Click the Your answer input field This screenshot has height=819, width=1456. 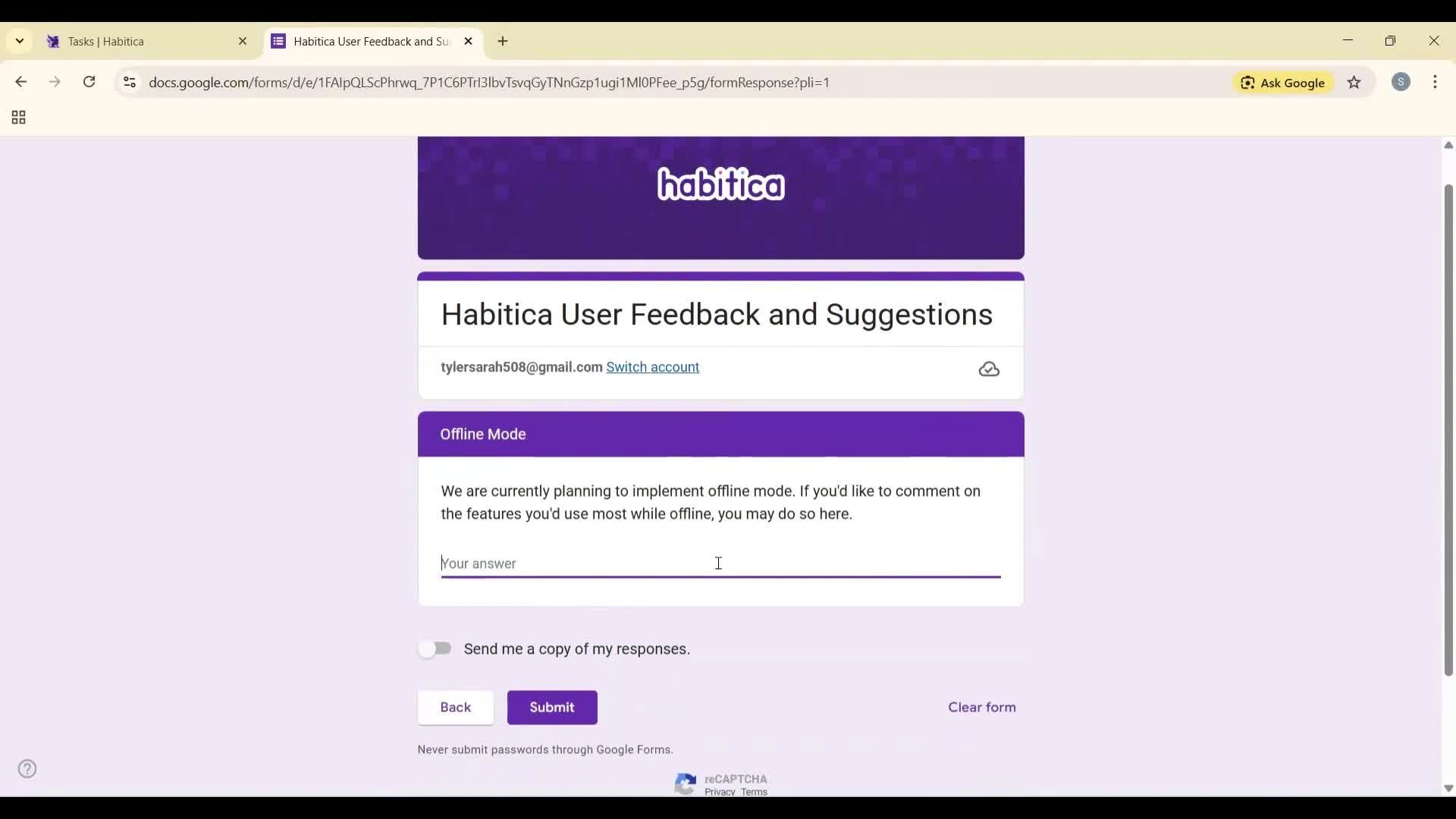720,564
